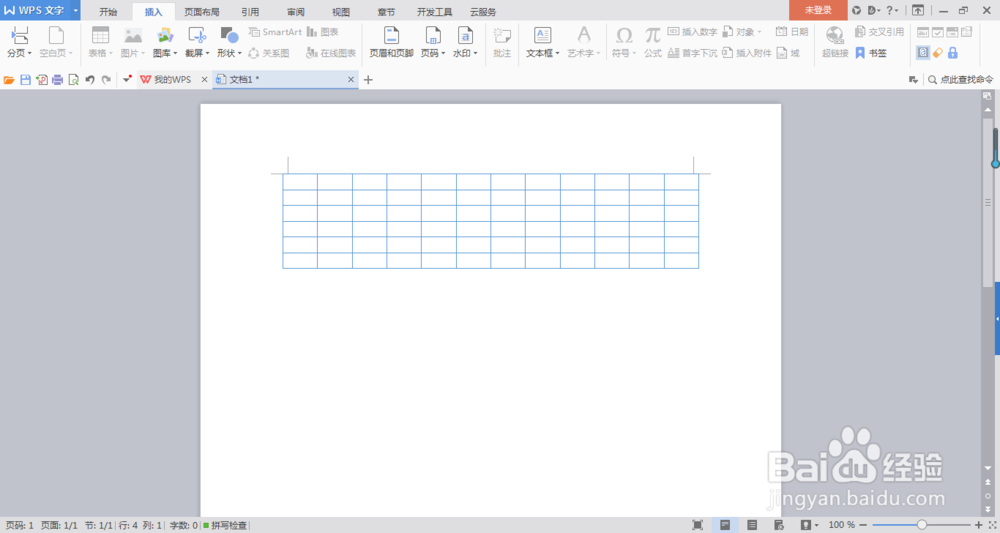Click 插入附件 insert attachment
1000x533 pixels.
pos(747,54)
